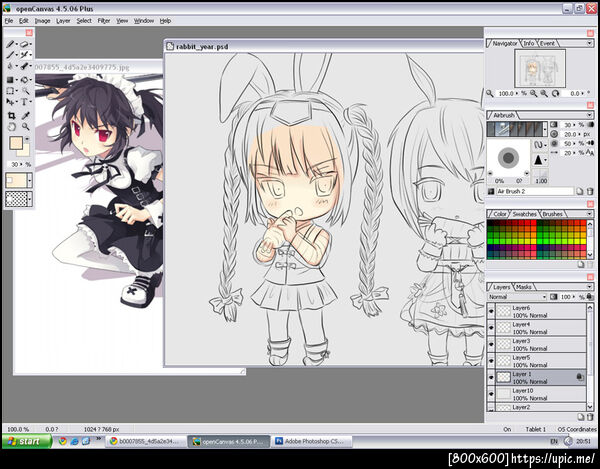Click the Navigator zoom-out magnifier icon
The width and height of the screenshot is (600, 469).
[533, 93]
